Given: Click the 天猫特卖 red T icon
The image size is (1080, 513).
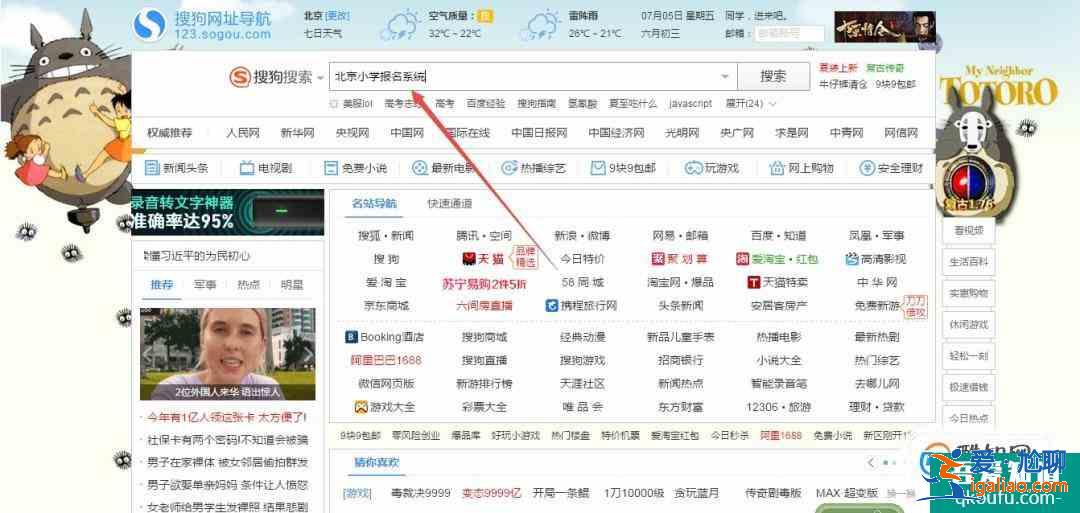Looking at the screenshot, I should click(754, 282).
